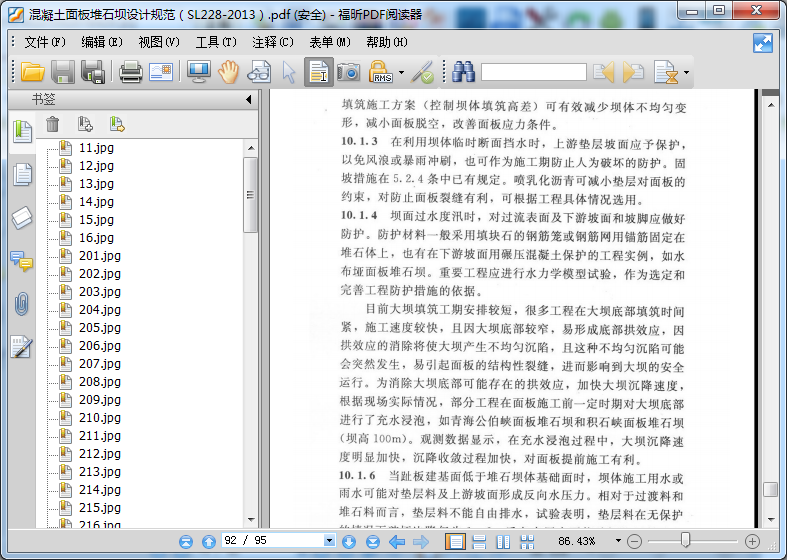Toggle the Select Text tool
Viewport: 787px width, 560px height.
pyautogui.click(x=319, y=72)
